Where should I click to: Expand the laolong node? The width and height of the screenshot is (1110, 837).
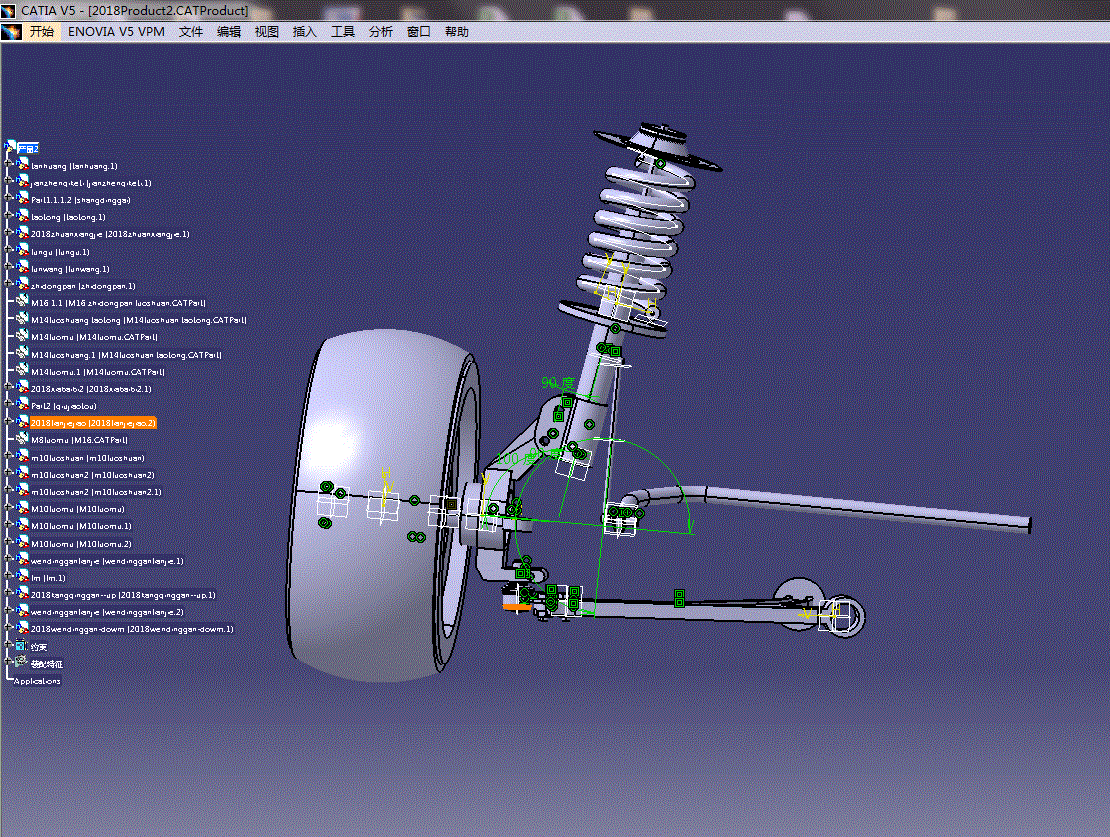(x=8, y=215)
